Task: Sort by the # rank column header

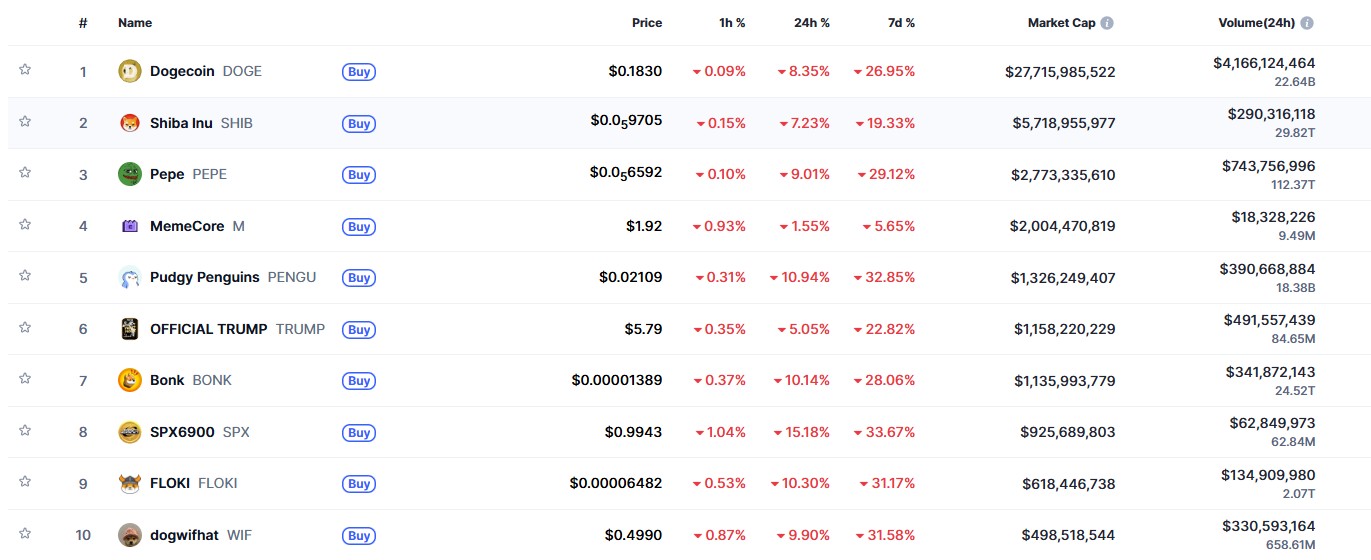Action: coord(83,23)
